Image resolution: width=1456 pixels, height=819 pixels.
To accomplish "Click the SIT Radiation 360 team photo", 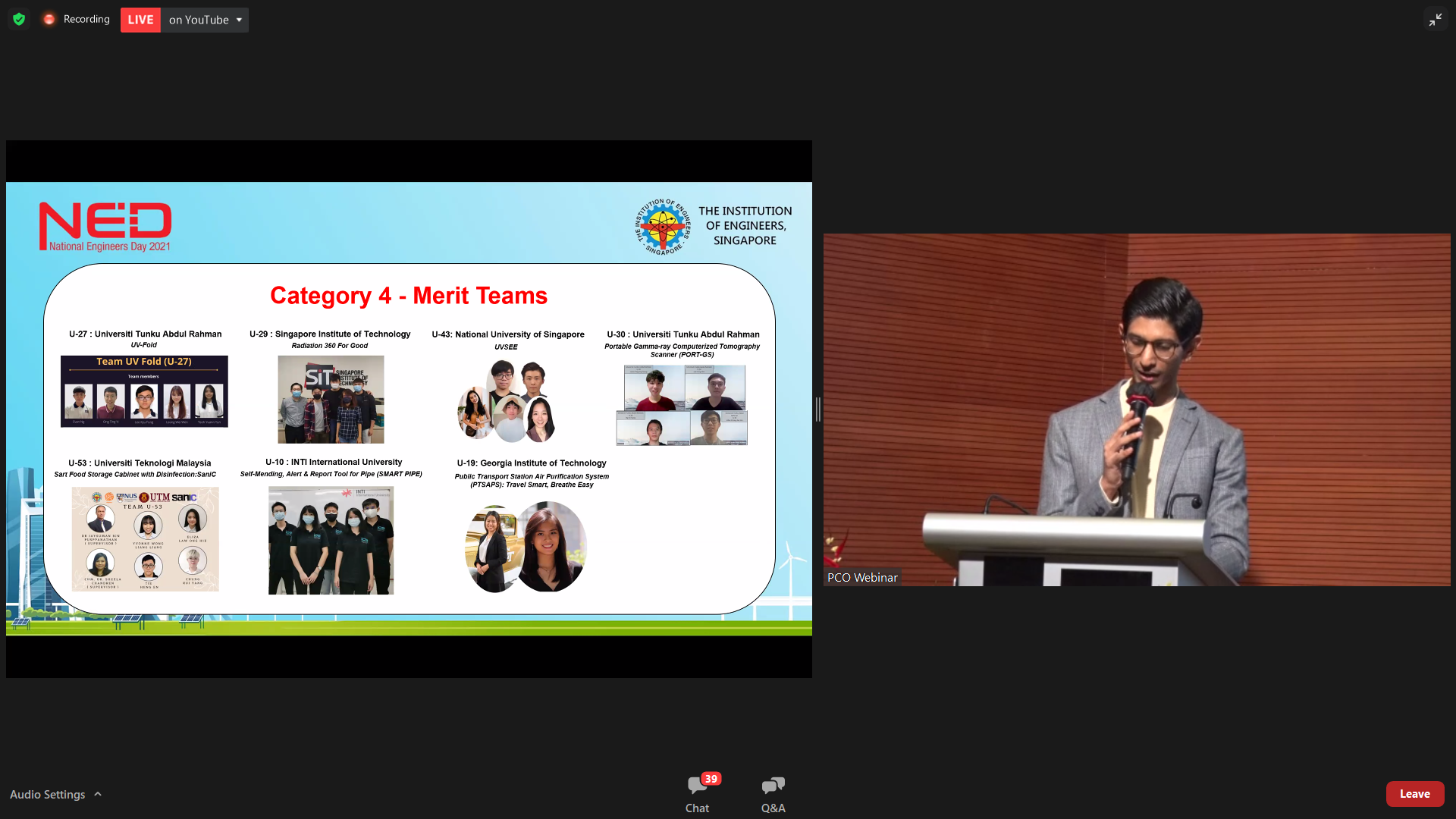I will click(331, 400).
